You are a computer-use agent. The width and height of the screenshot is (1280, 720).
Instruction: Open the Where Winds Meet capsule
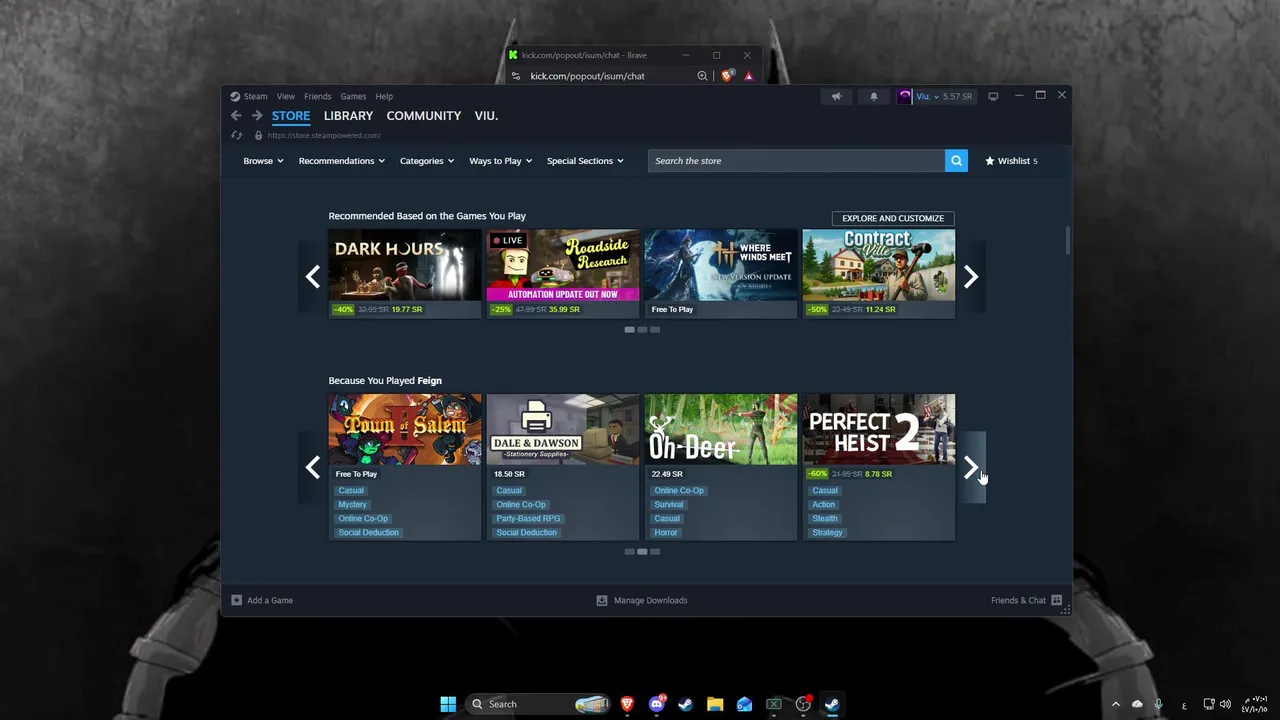pos(721,273)
